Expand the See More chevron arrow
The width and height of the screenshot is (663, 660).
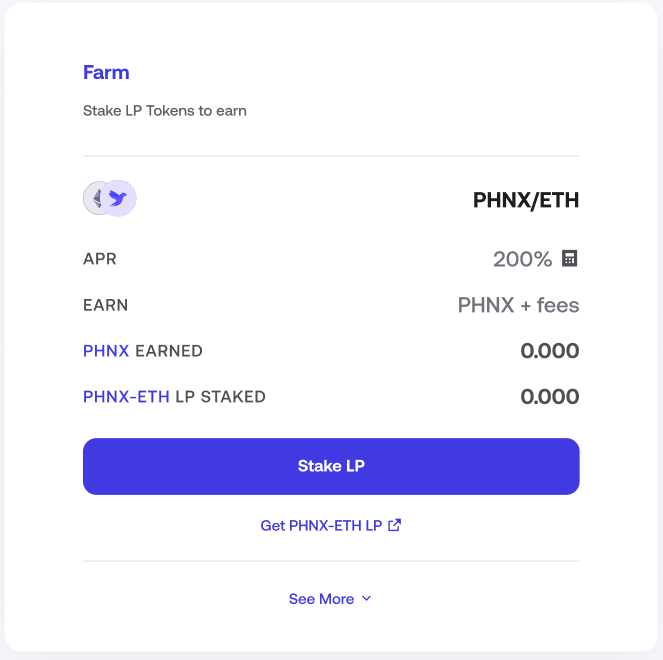tap(367, 598)
